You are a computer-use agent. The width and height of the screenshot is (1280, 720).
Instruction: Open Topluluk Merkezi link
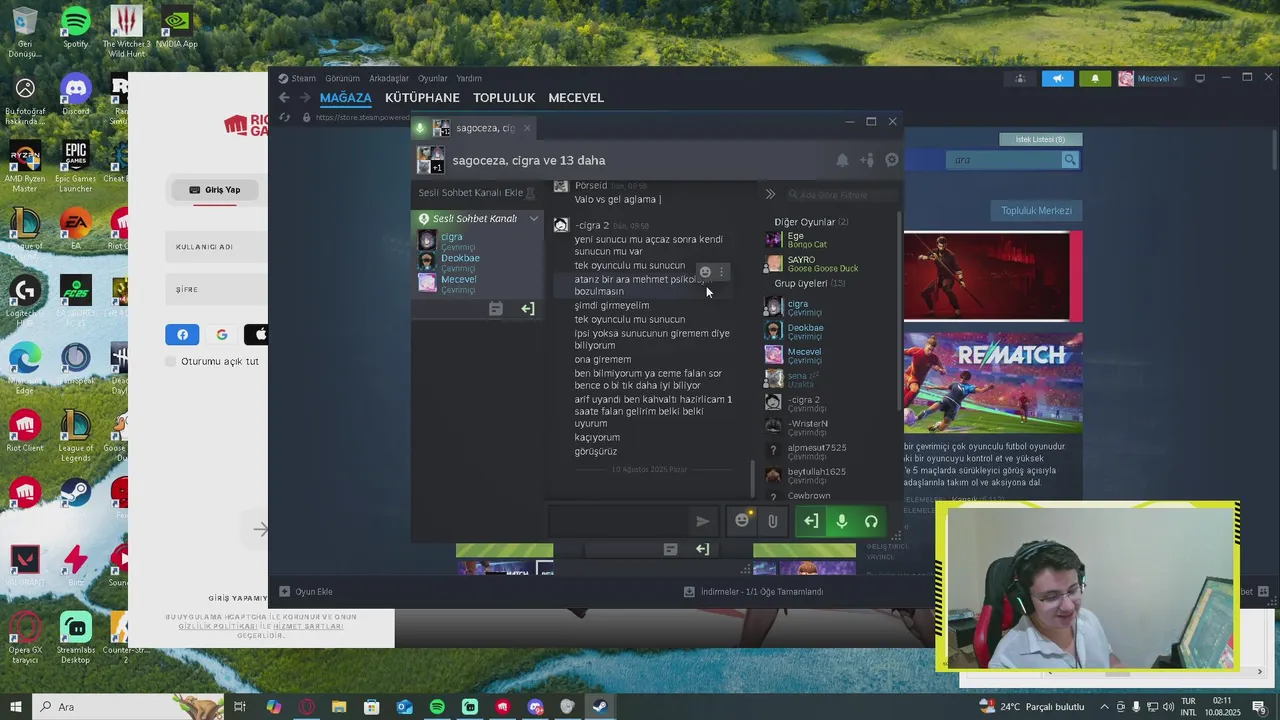[x=1037, y=211]
